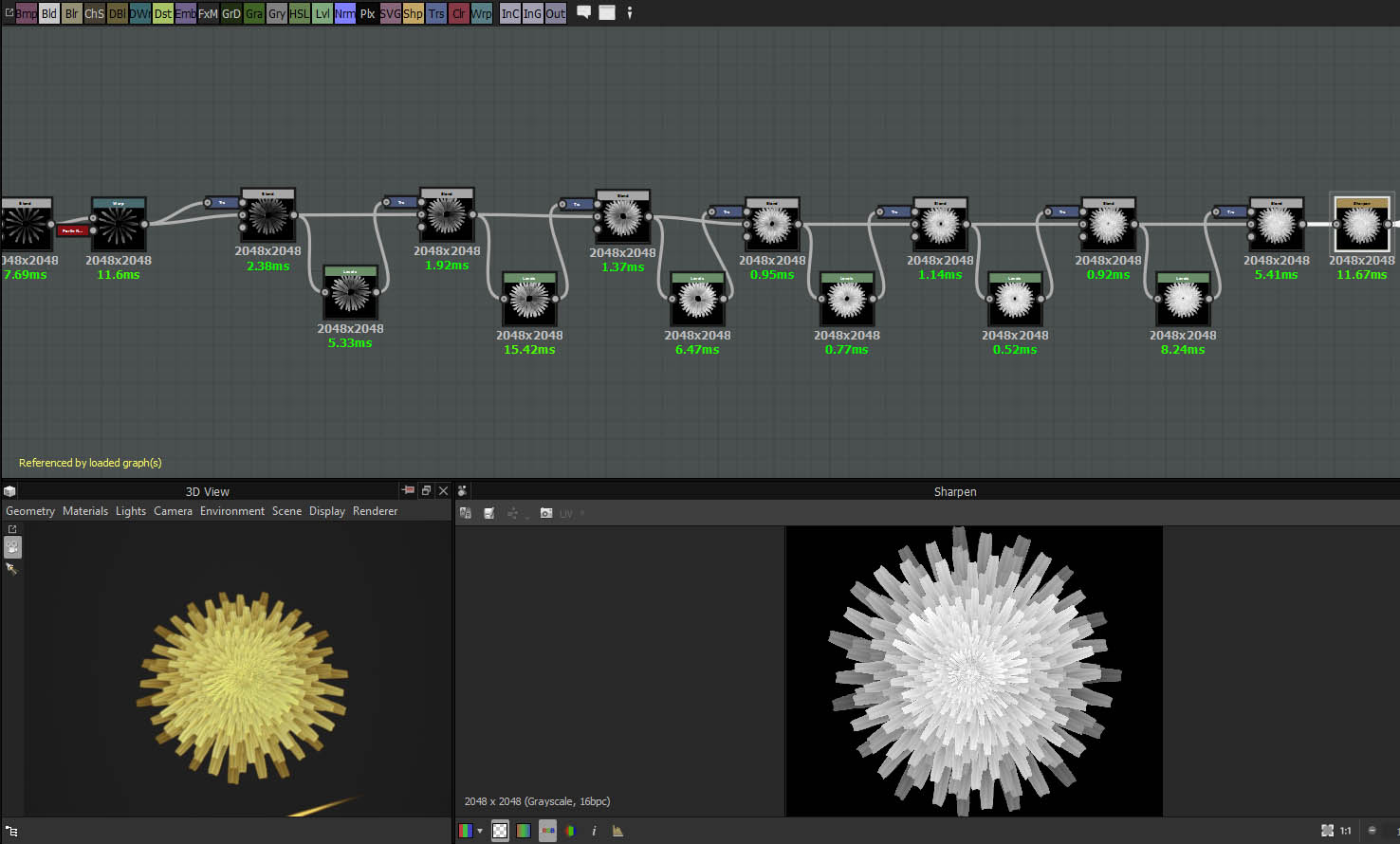
Task: Float the 3D View panel
Action: point(426,490)
